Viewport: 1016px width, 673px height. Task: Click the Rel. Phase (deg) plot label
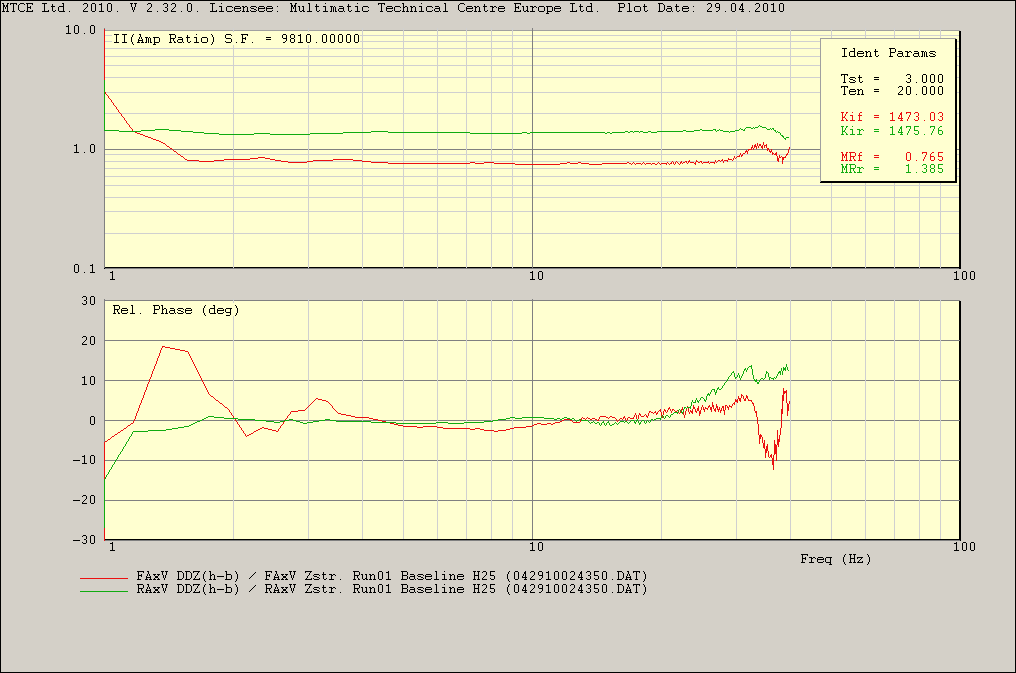point(175,310)
